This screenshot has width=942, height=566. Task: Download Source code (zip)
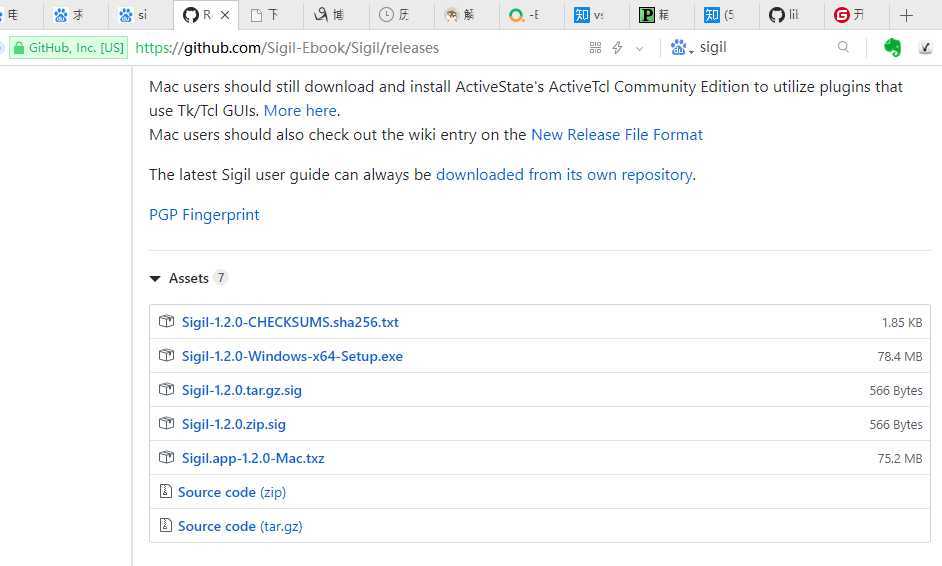[x=232, y=492]
